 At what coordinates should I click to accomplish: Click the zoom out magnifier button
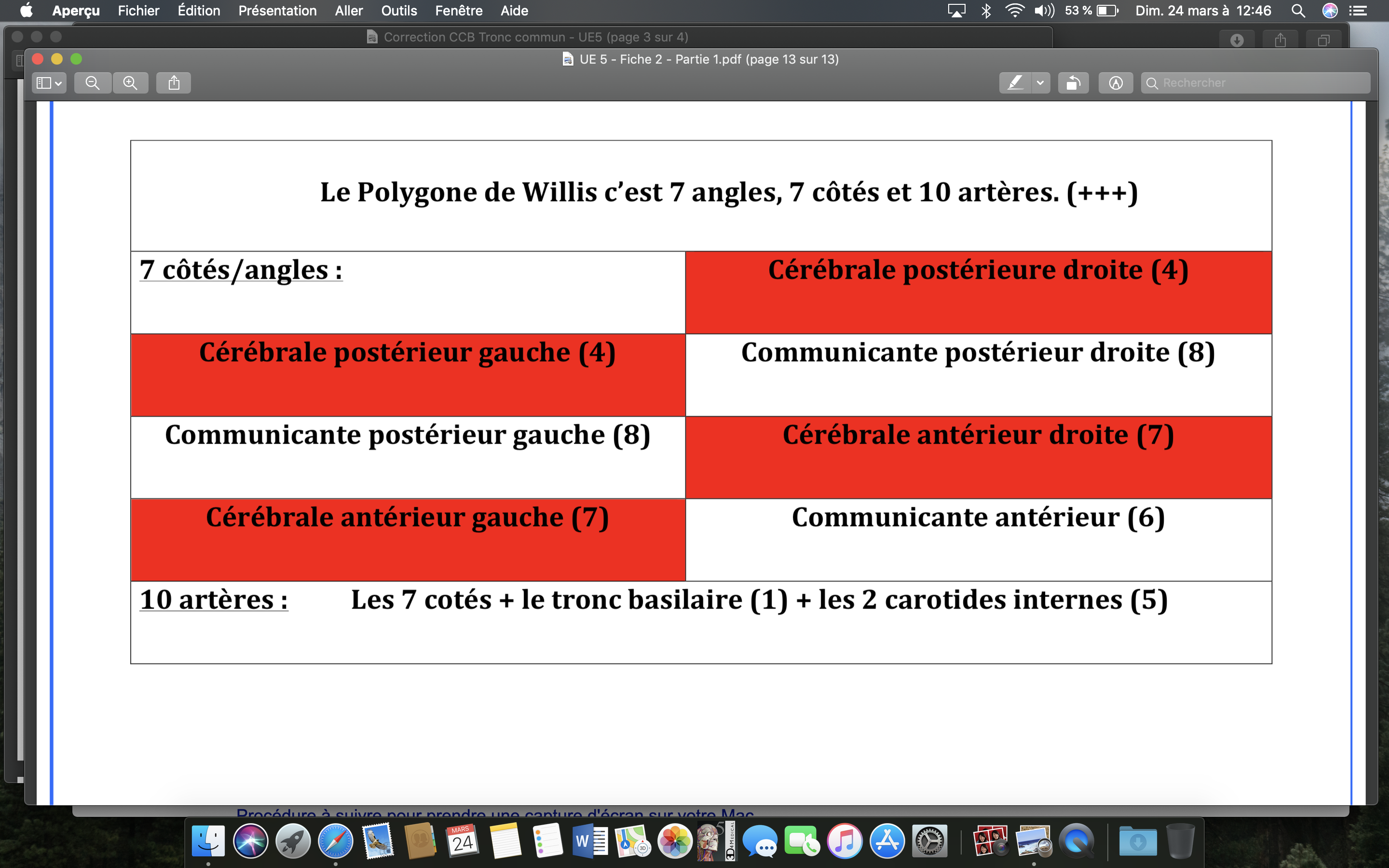pos(93,82)
